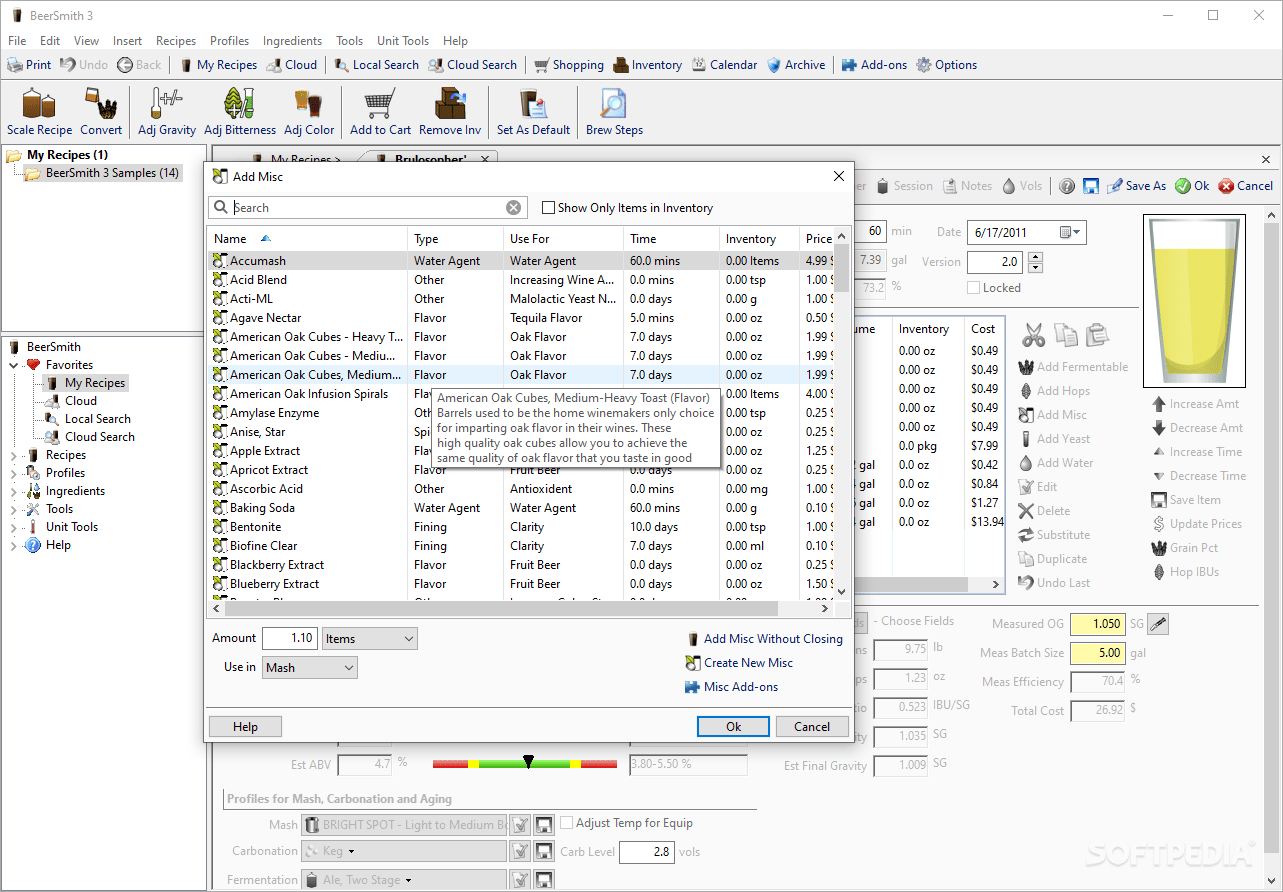
Task: Check Adjust Temp for Equip
Action: [567, 823]
